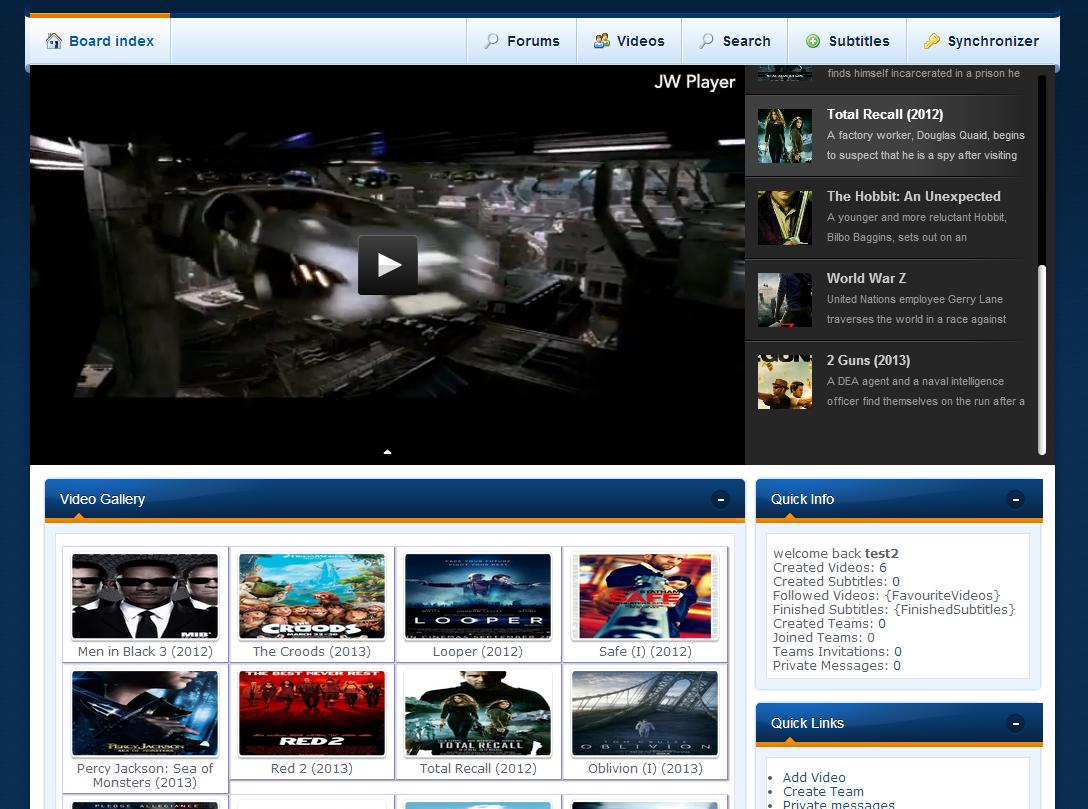Click the green Subtitles plus icon

point(813,41)
